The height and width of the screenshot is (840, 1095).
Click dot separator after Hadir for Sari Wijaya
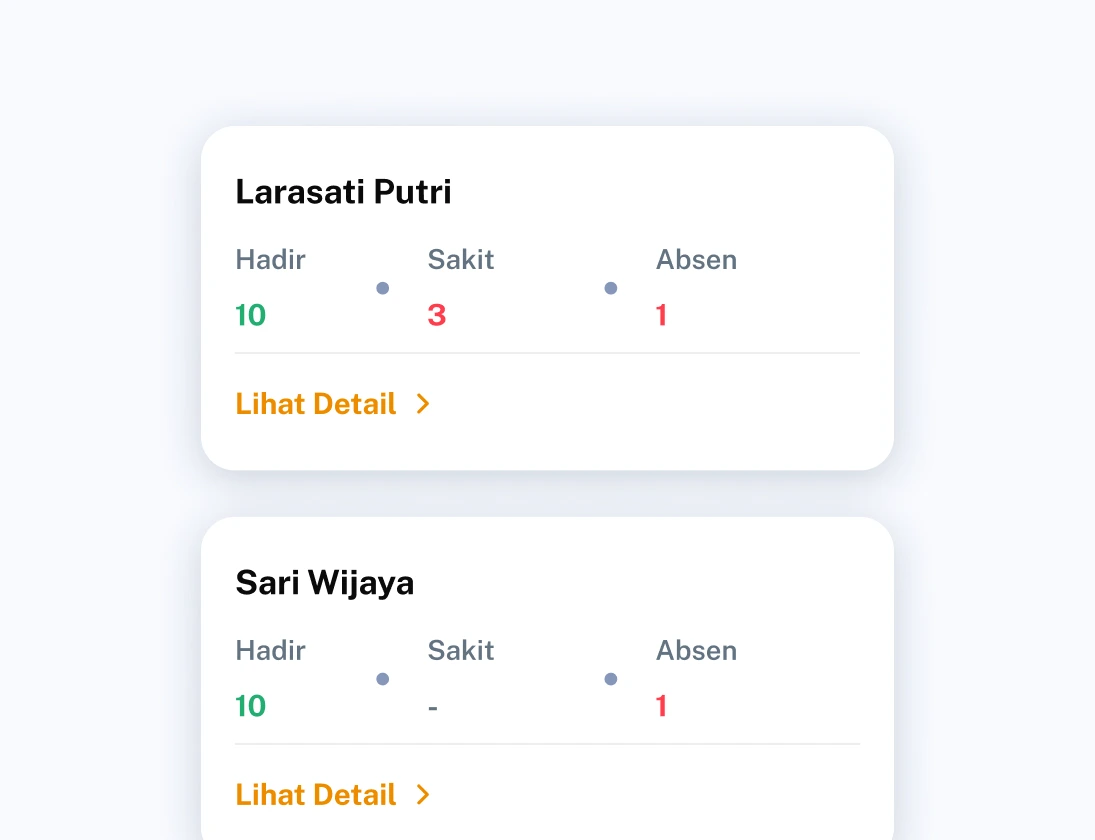click(x=382, y=679)
